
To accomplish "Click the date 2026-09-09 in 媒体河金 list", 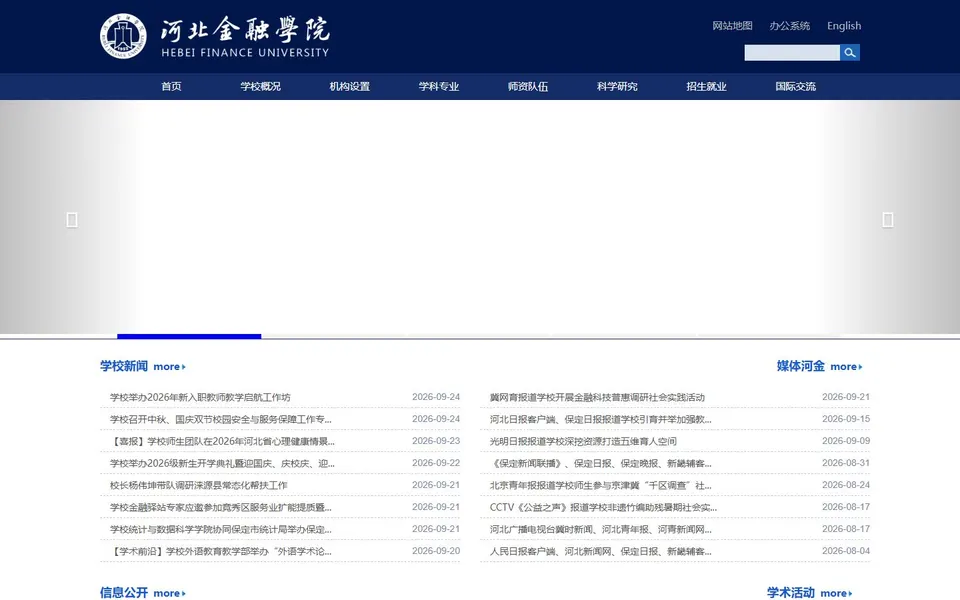I will 846,441.
